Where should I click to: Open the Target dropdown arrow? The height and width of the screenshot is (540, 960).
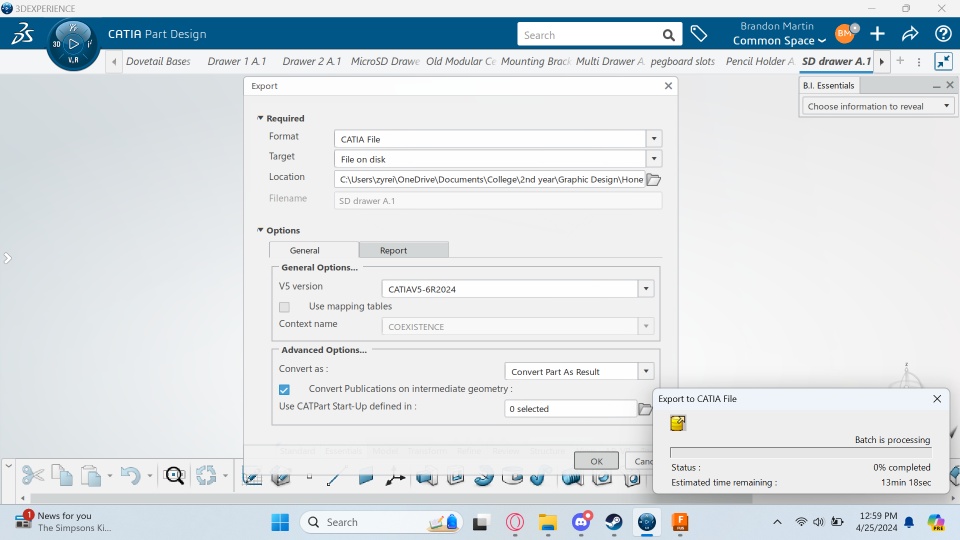tap(654, 159)
